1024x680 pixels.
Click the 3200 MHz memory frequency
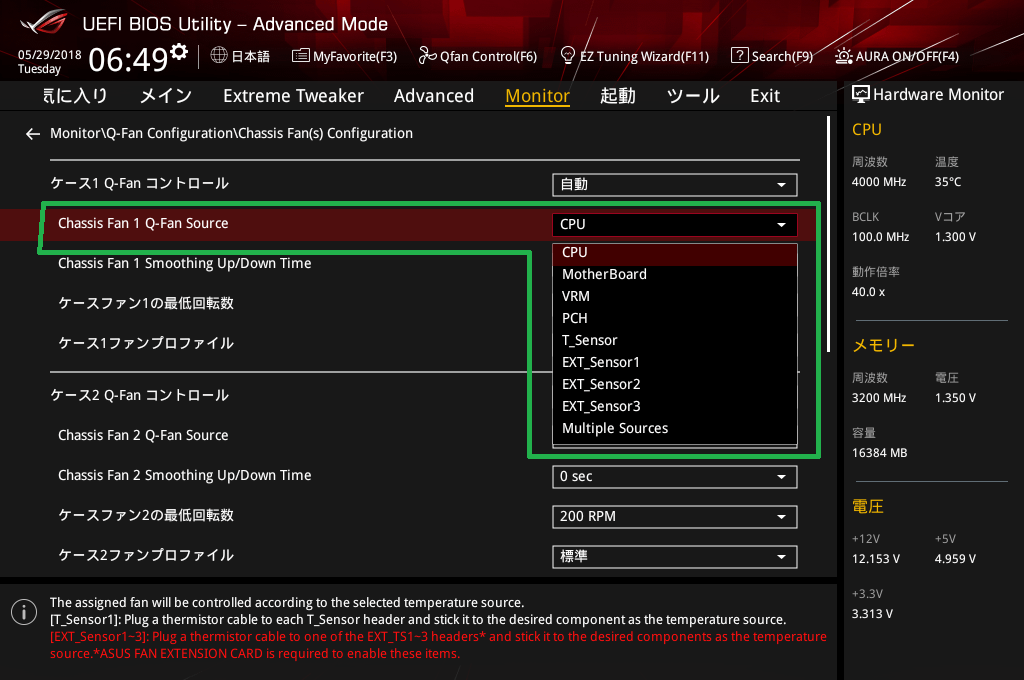pos(878,398)
